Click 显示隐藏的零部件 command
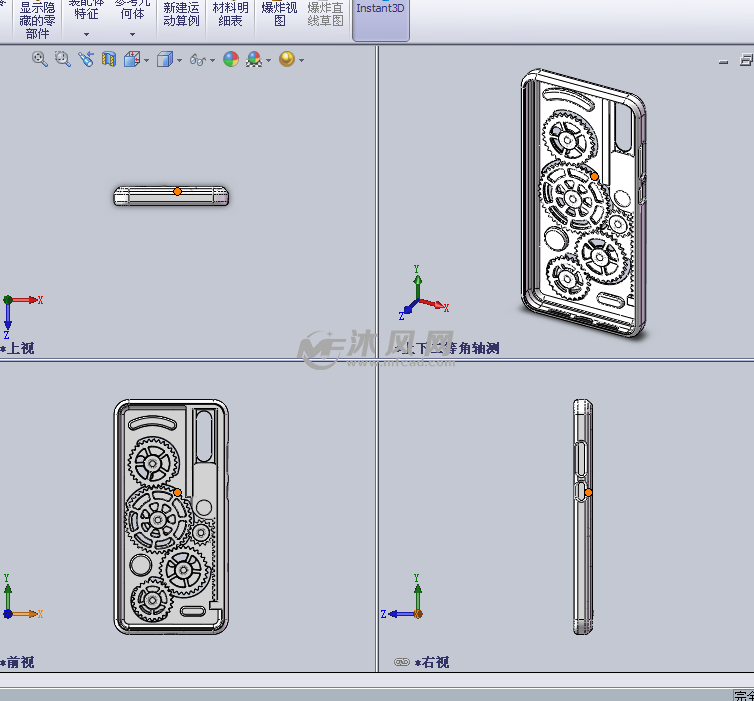Image resolution: width=754 pixels, height=701 pixels. click(x=37, y=20)
